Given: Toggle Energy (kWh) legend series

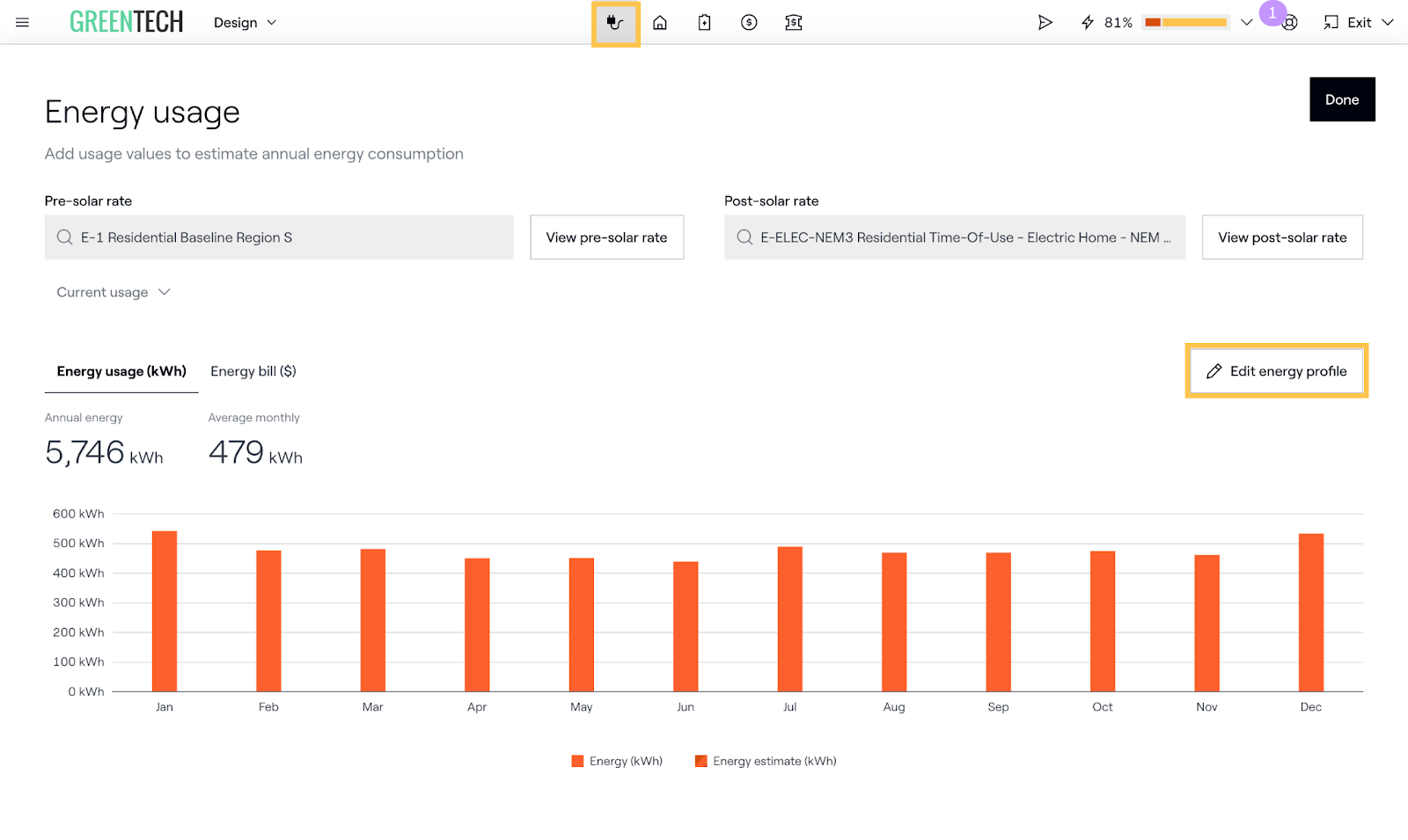Looking at the screenshot, I should (x=617, y=761).
